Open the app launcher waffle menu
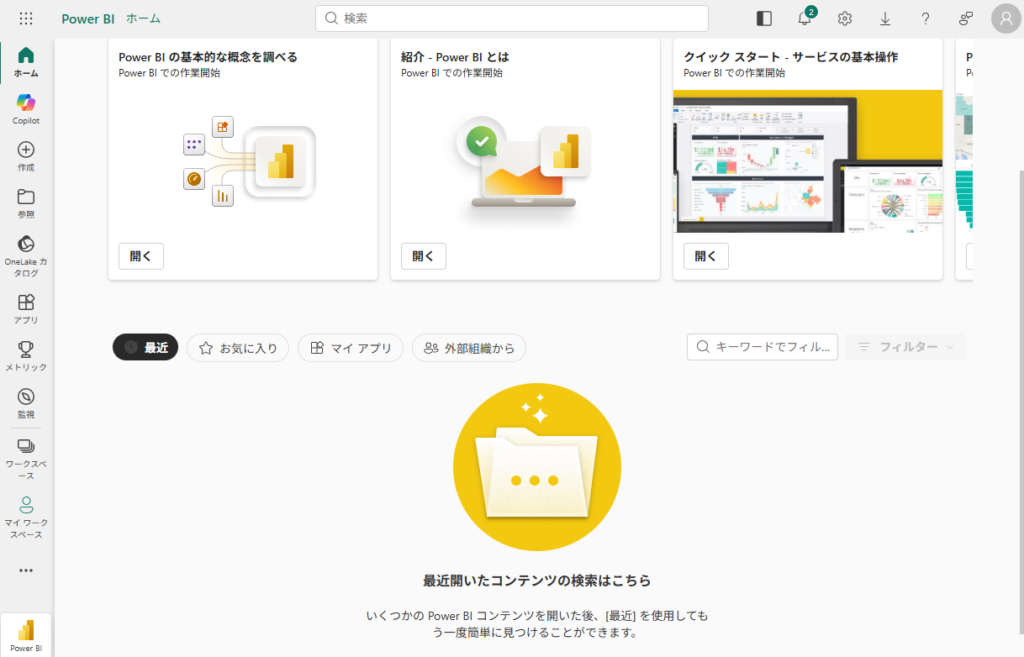Image resolution: width=1024 pixels, height=657 pixels. coord(26,19)
